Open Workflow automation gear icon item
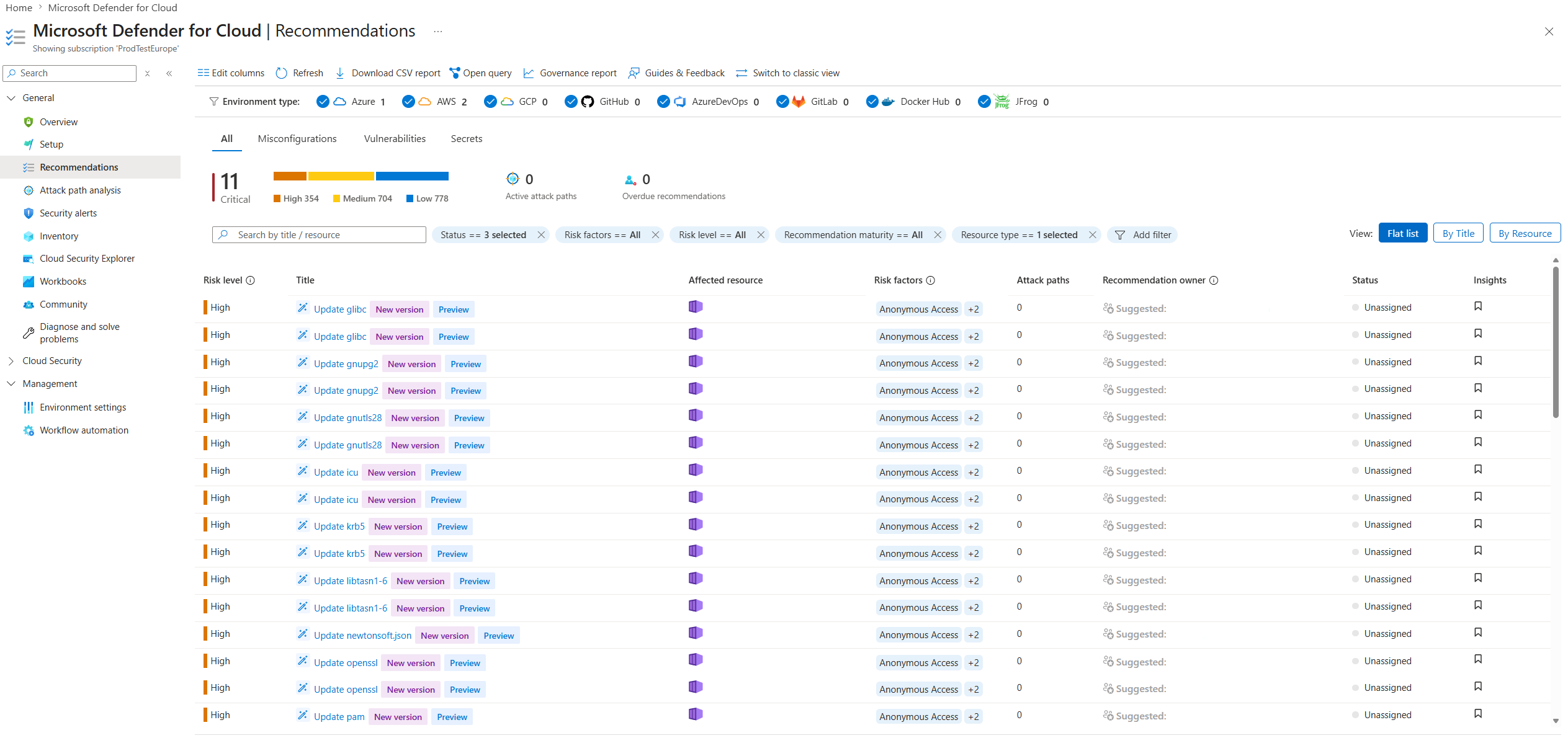Image resolution: width=1568 pixels, height=738 pixels. [29, 430]
